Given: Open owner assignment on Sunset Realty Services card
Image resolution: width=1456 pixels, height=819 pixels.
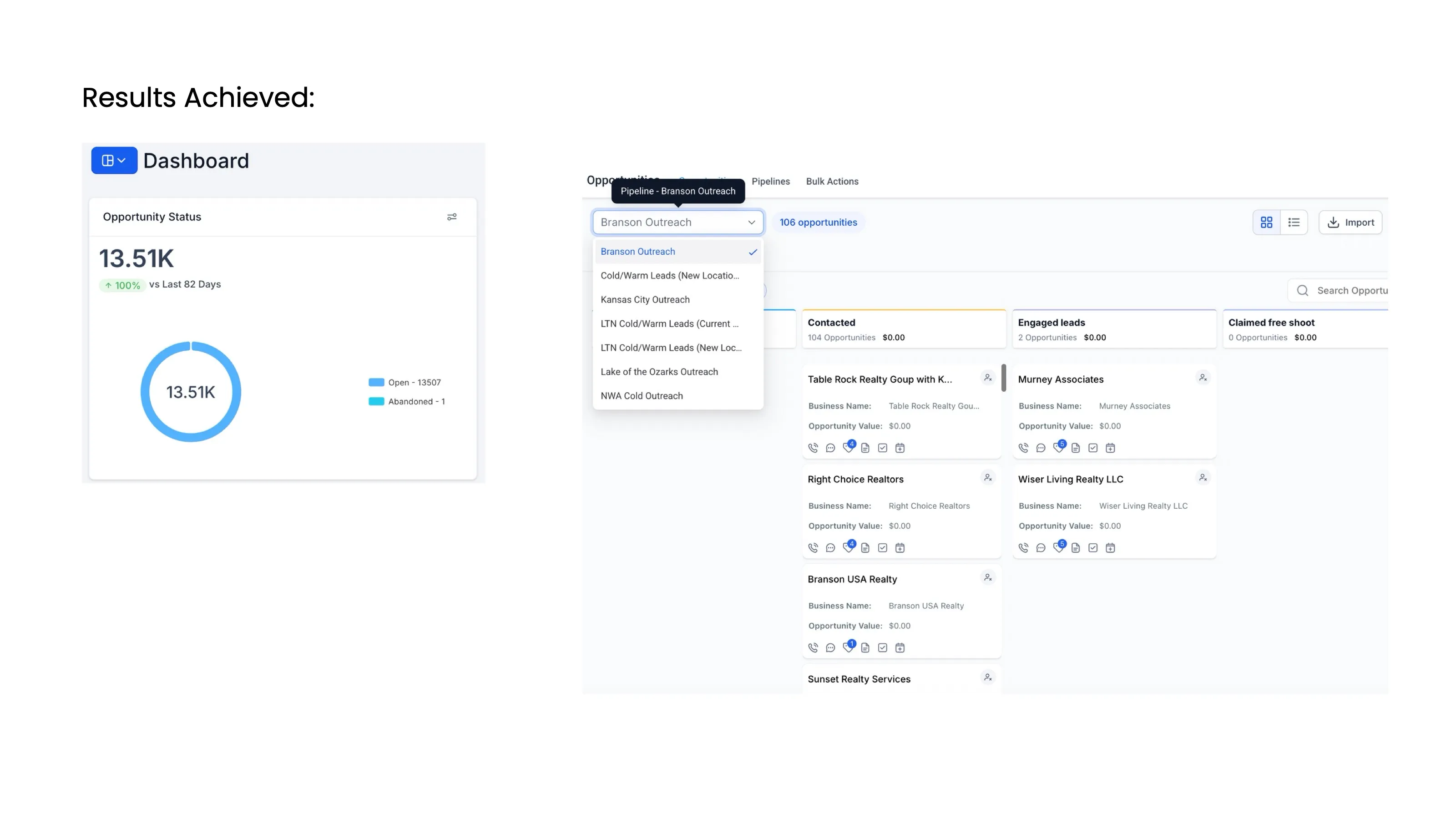Looking at the screenshot, I should [x=987, y=677].
